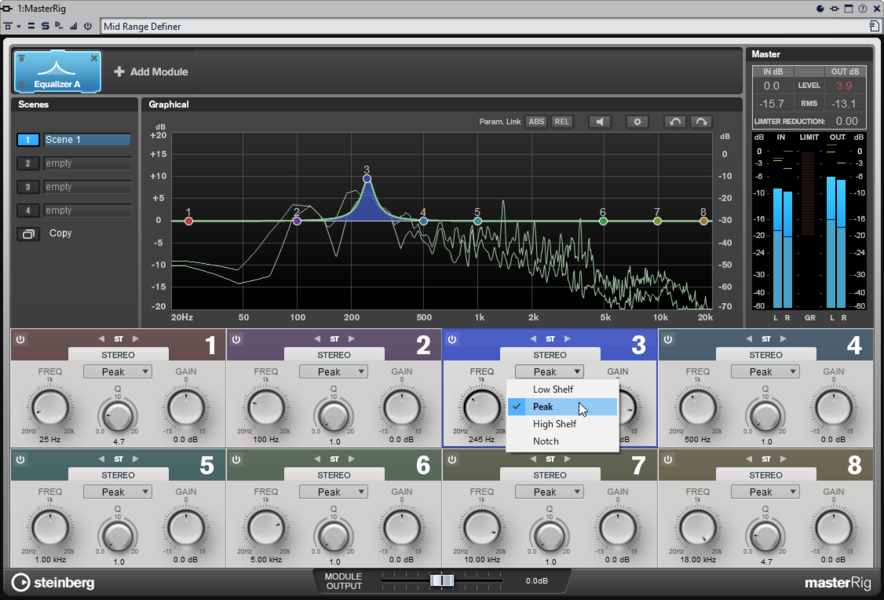Click the bypass power icon in title toolbar
The image size is (884, 600).
pyautogui.click(x=88, y=26)
